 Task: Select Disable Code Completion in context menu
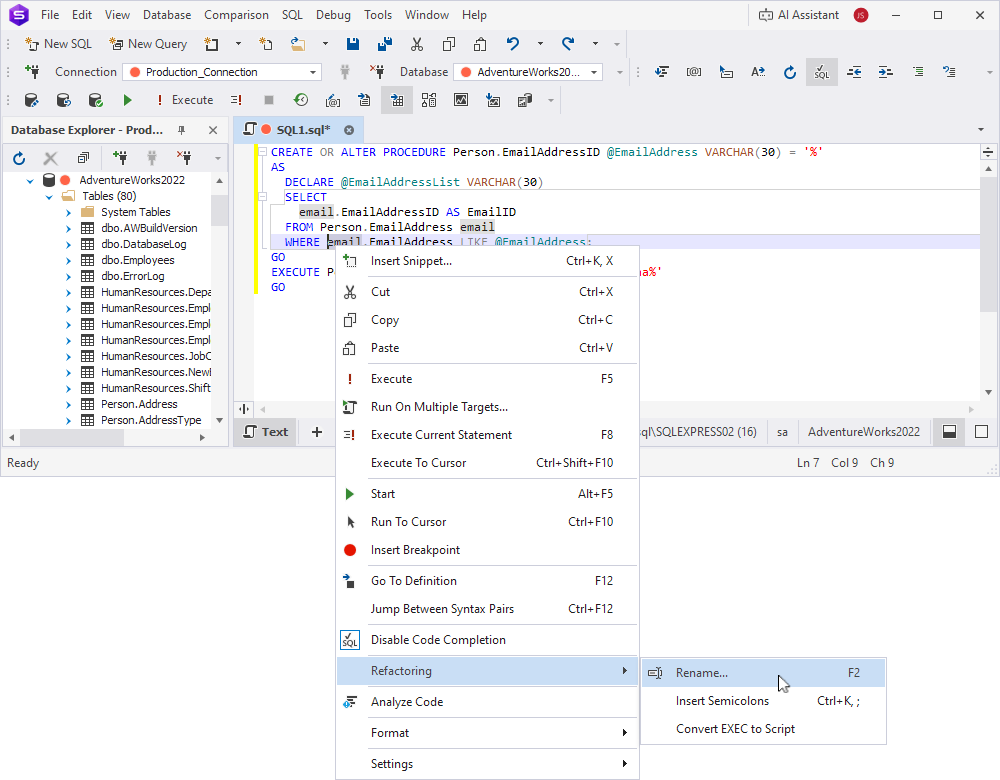click(438, 640)
